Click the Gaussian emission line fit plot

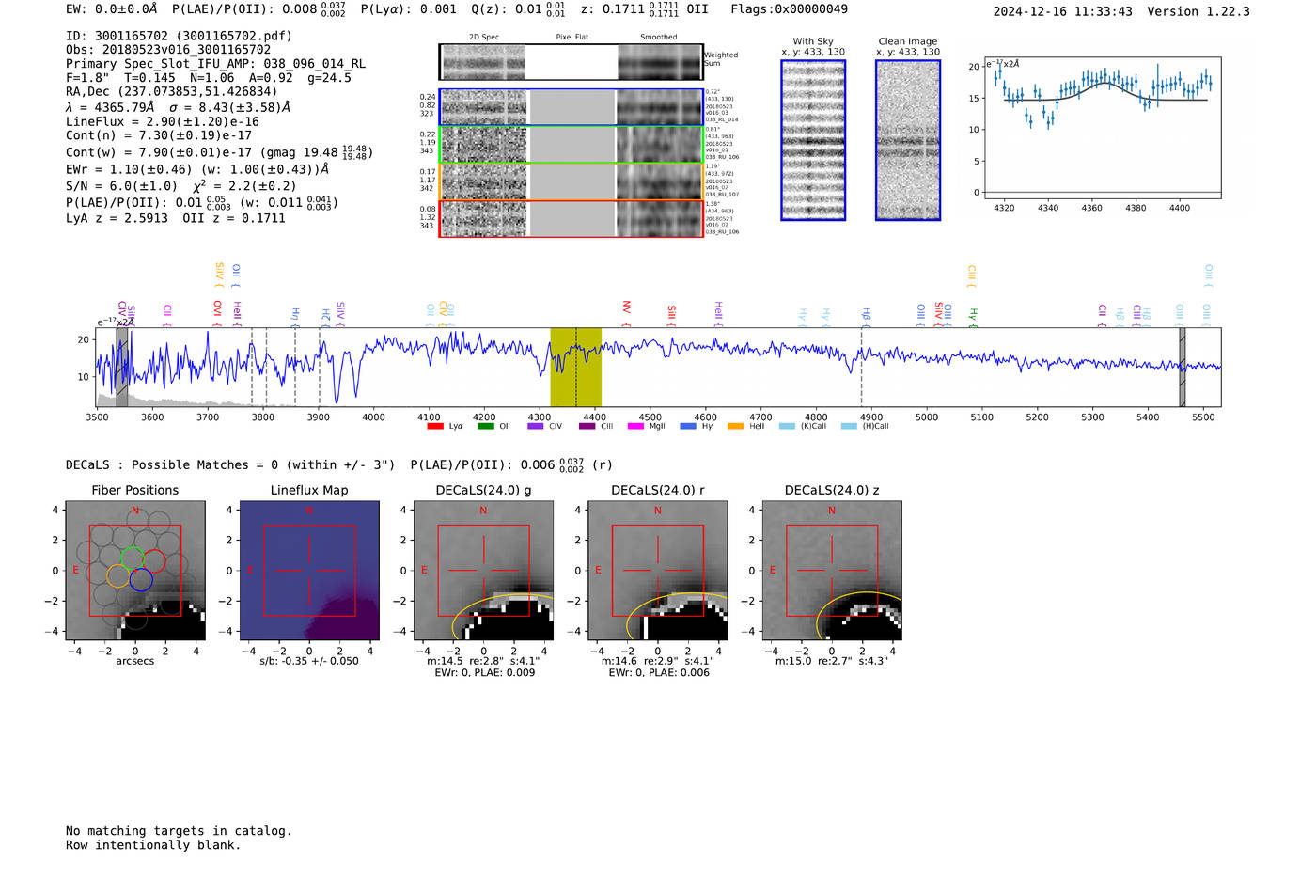[1102, 129]
